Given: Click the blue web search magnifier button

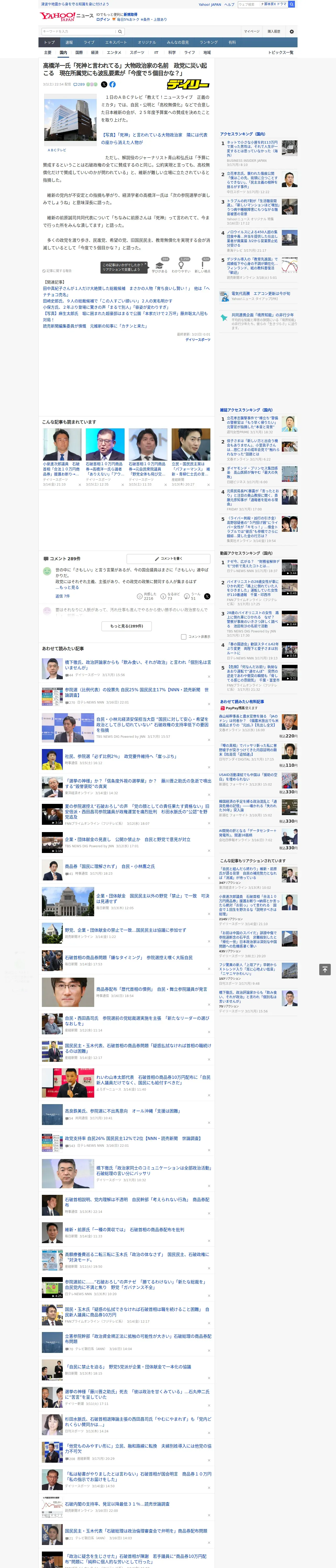Looking at the screenshot, I should [292, 4].
